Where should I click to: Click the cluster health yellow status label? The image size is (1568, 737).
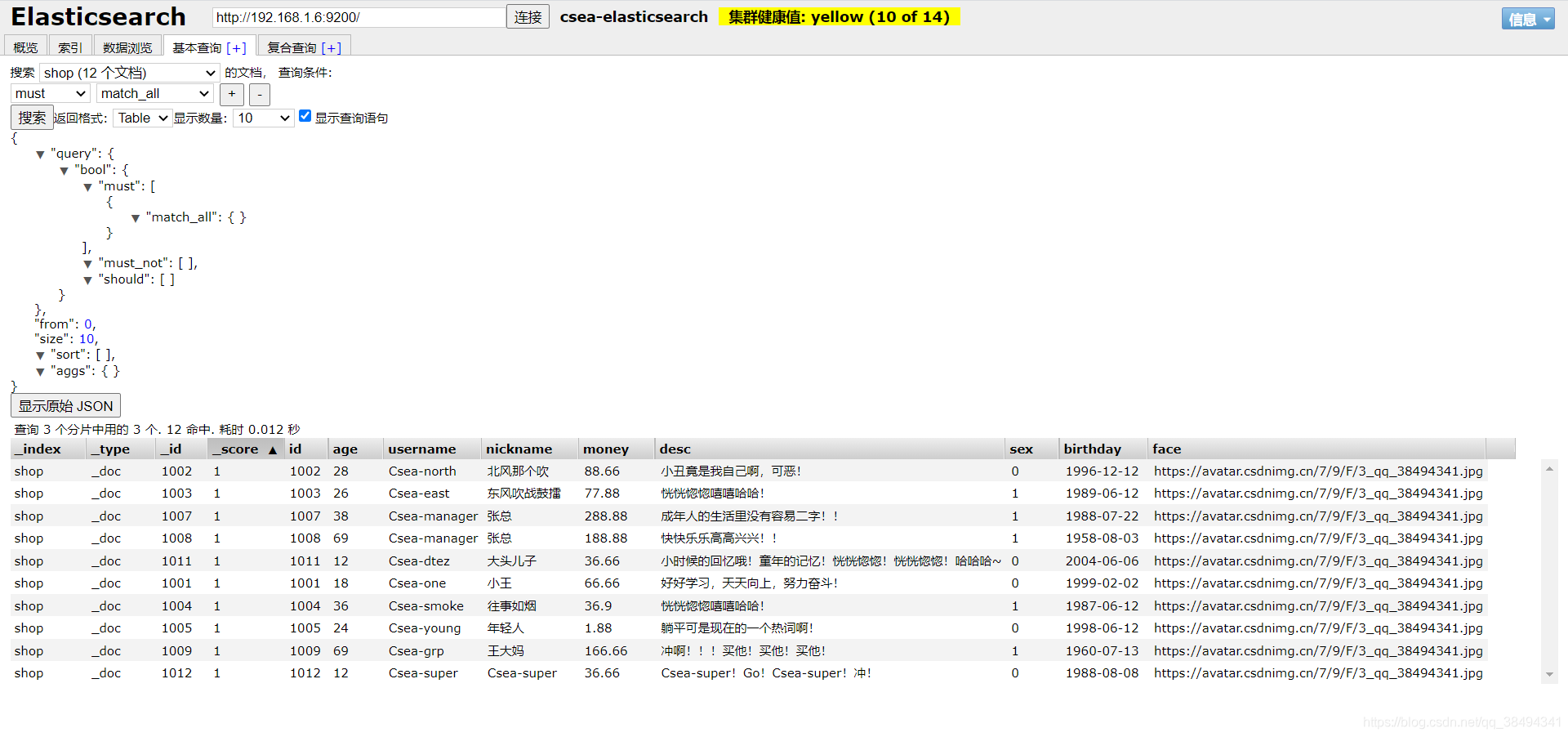pos(839,17)
